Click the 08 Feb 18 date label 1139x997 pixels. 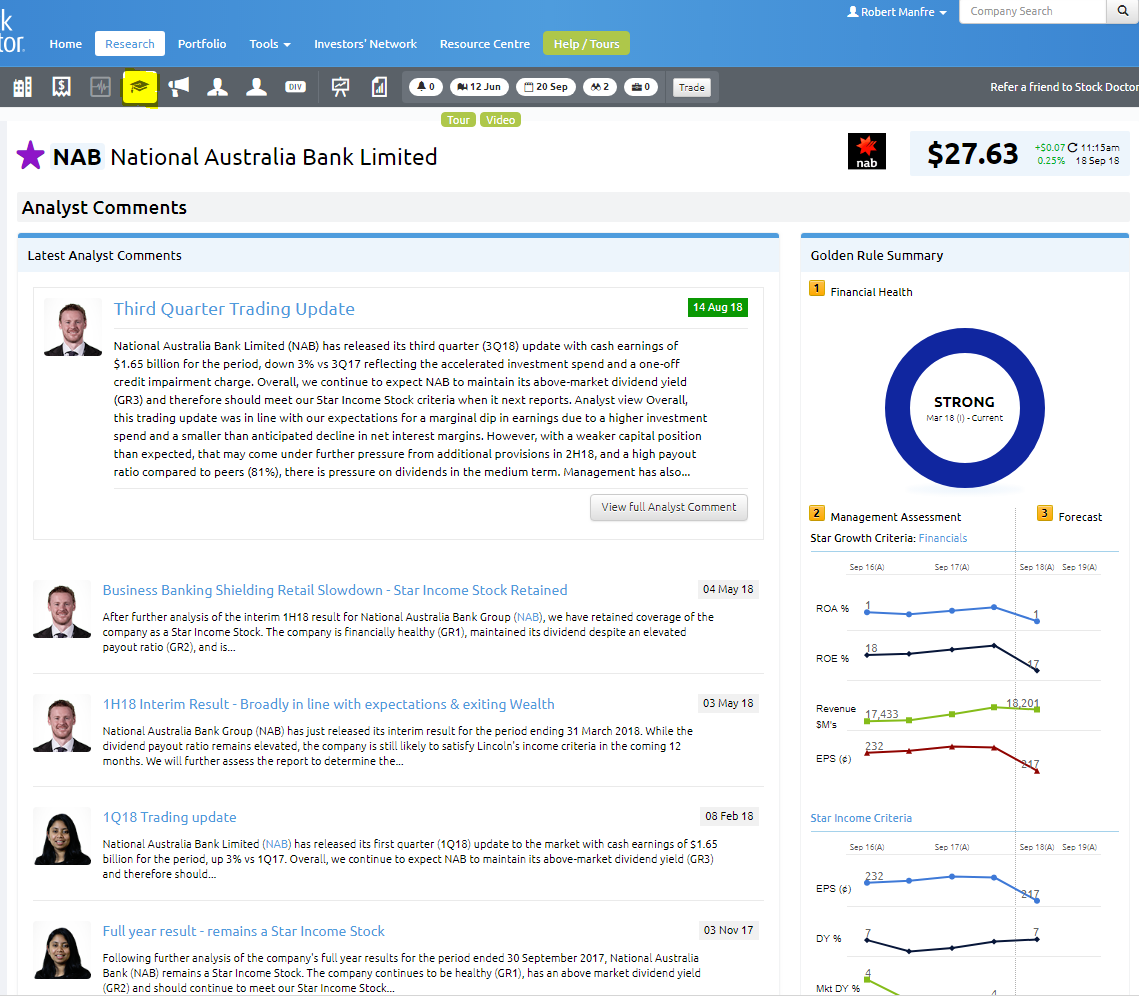pyautogui.click(x=729, y=816)
